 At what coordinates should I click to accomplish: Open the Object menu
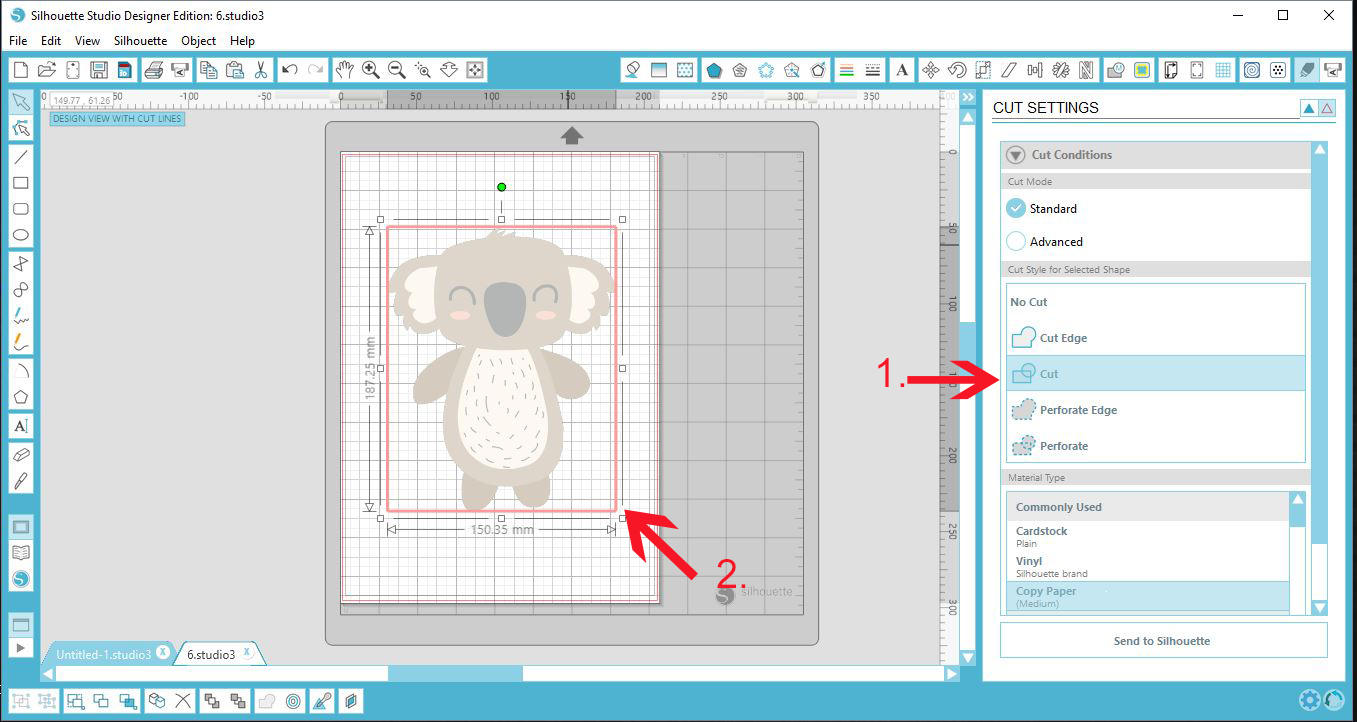[x=198, y=41]
